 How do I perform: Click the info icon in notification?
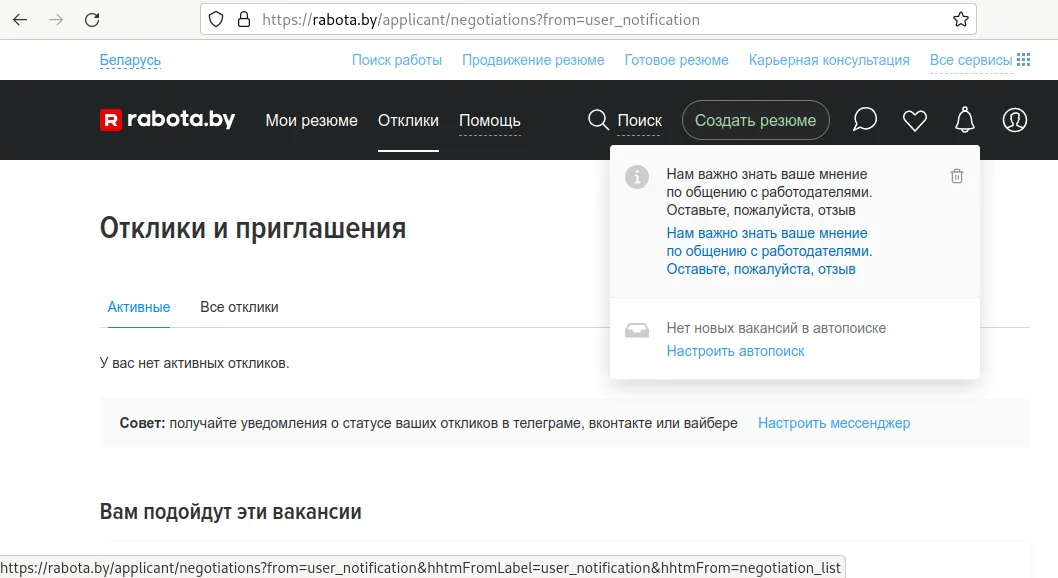[636, 177]
